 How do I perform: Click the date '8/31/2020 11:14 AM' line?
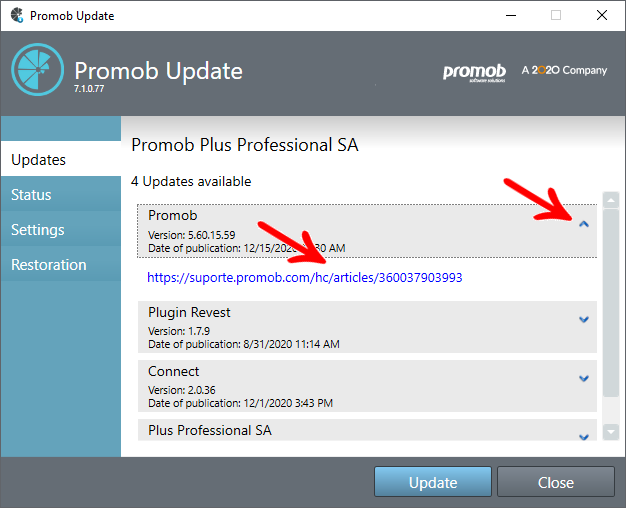pyautogui.click(x=244, y=344)
